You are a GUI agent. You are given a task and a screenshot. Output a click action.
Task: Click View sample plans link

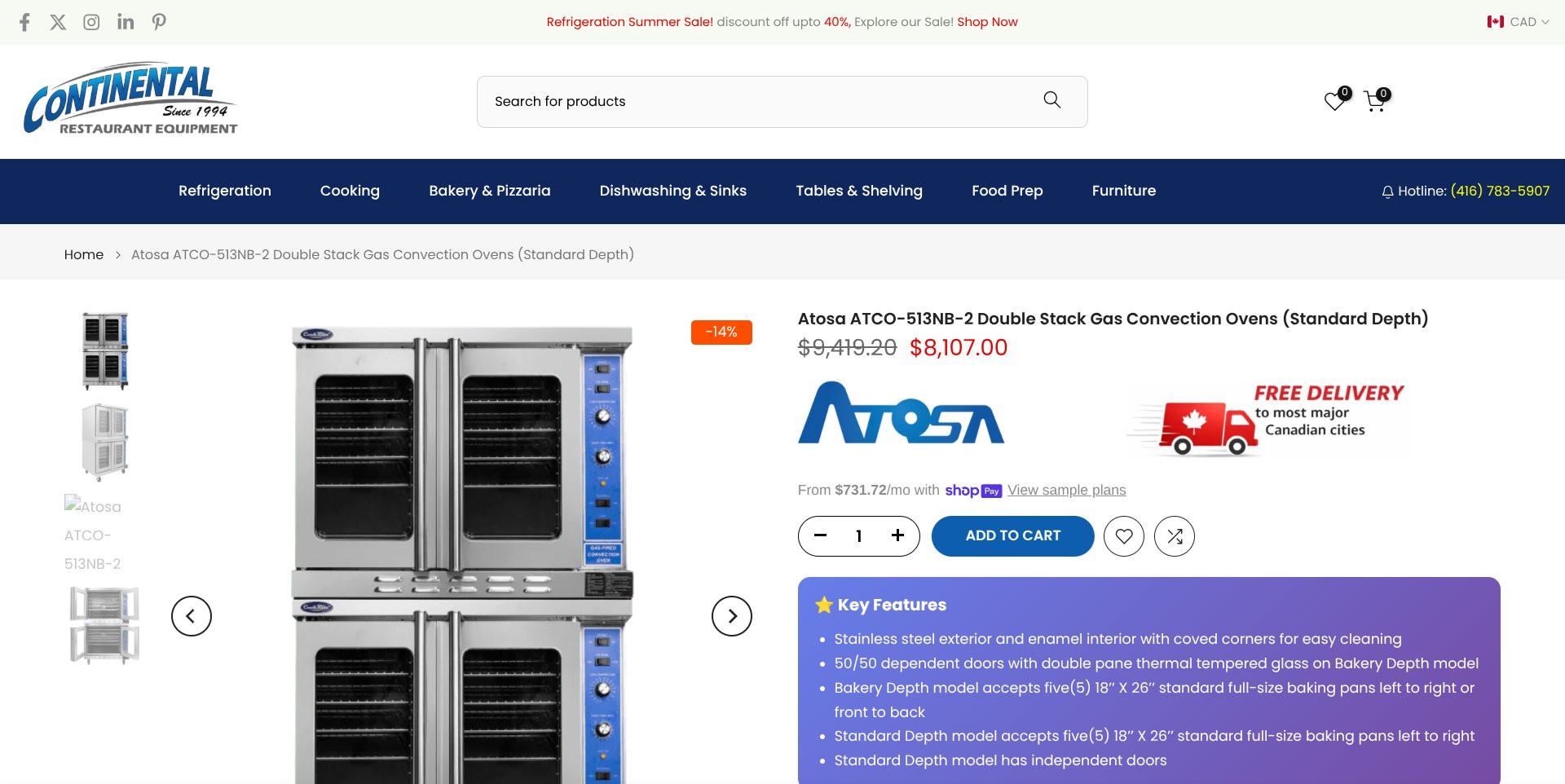1066,490
